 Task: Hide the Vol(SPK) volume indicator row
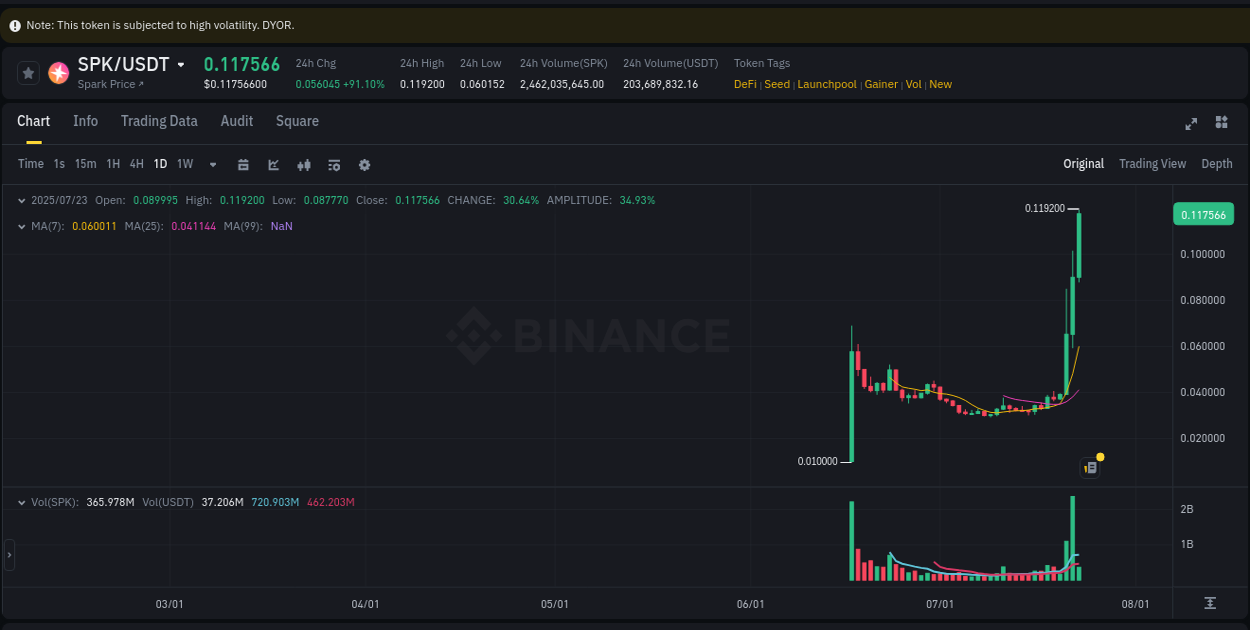coord(21,502)
